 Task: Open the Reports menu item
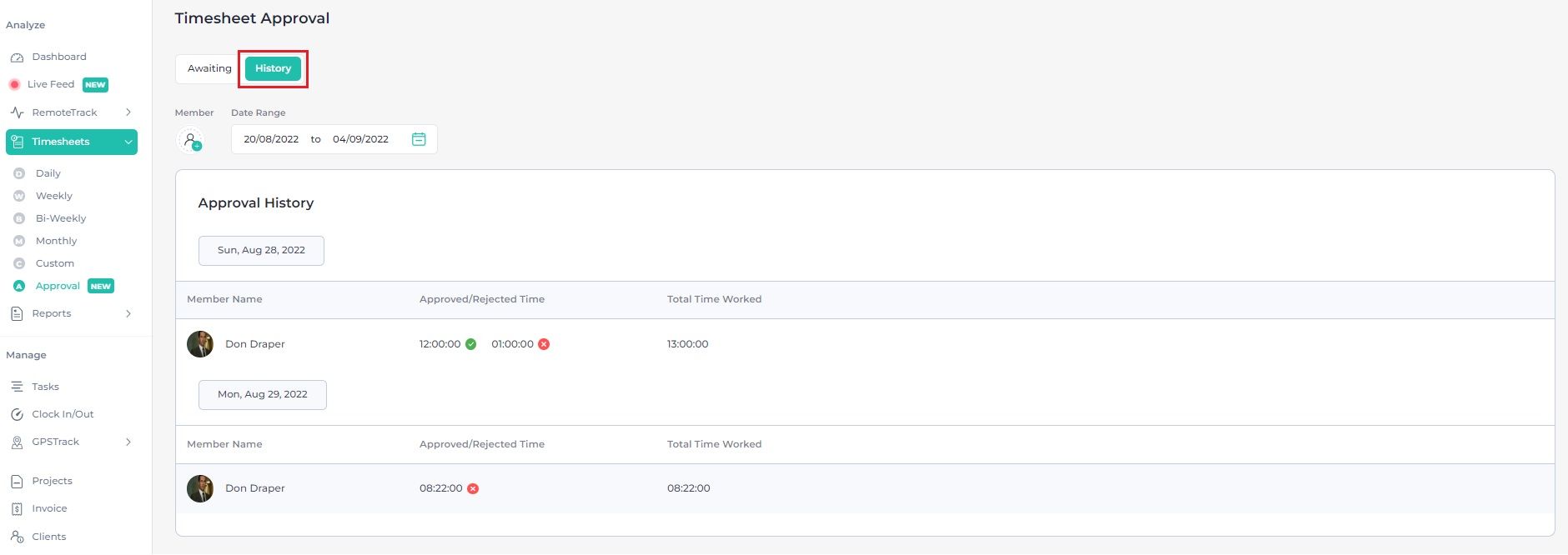[52, 313]
